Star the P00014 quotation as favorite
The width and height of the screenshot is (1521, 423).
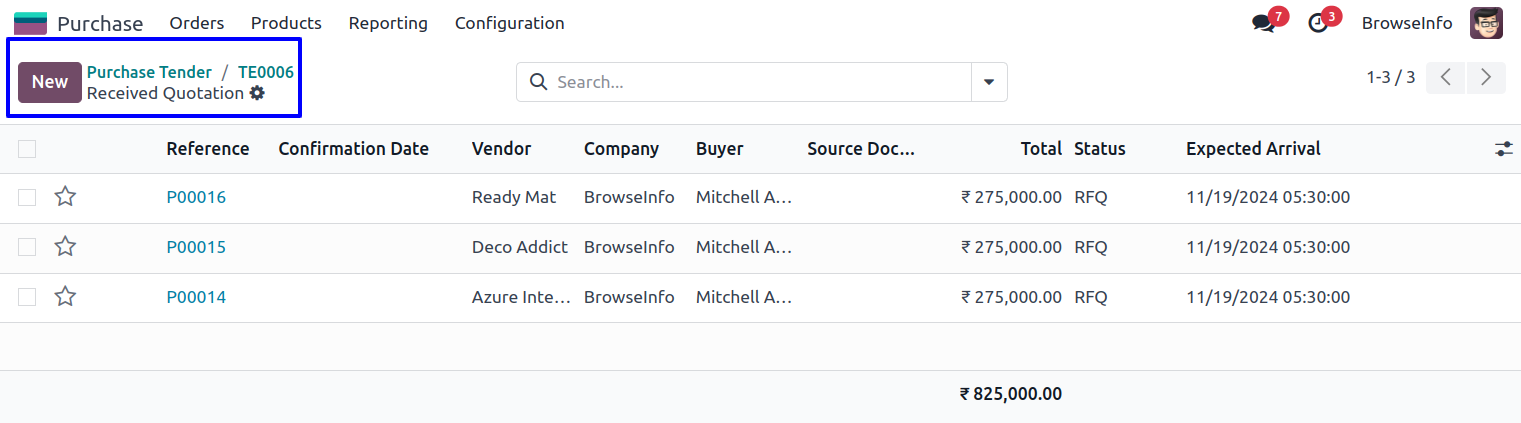65,297
